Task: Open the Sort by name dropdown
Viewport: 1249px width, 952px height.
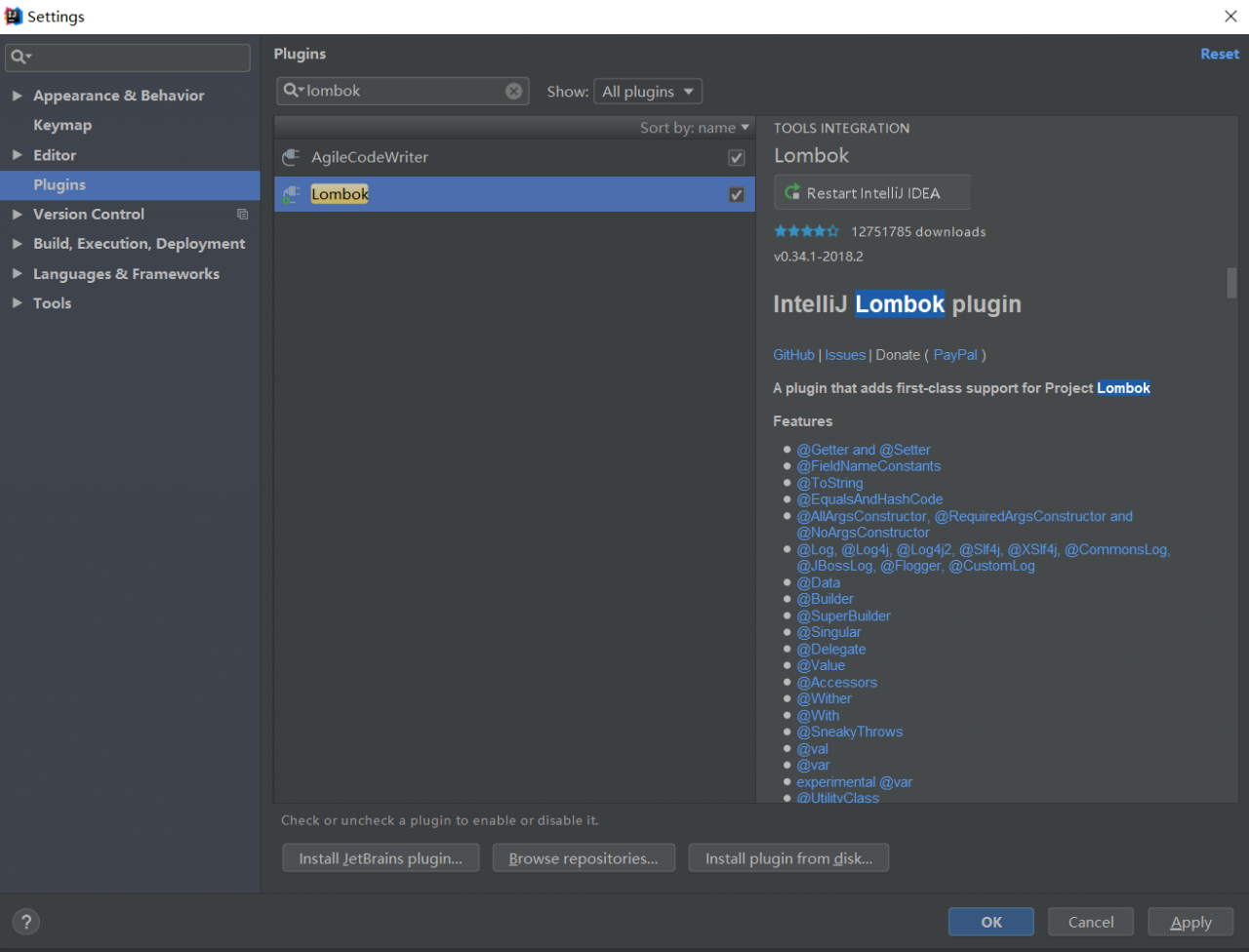Action: click(694, 128)
